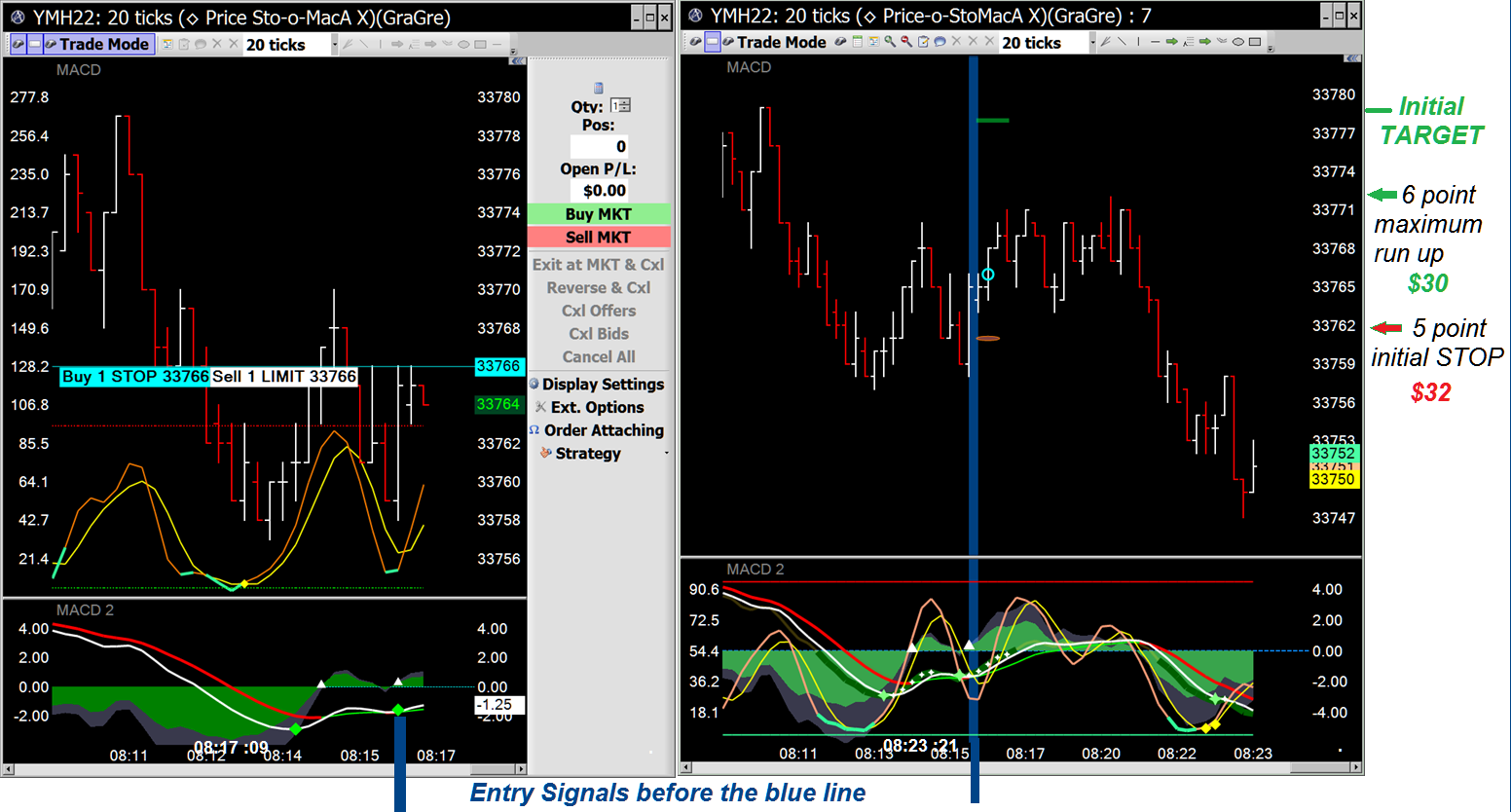Viewport: 1511px width, 812px height.
Task: Click the calculator icon above Qty
Action: click(599, 88)
